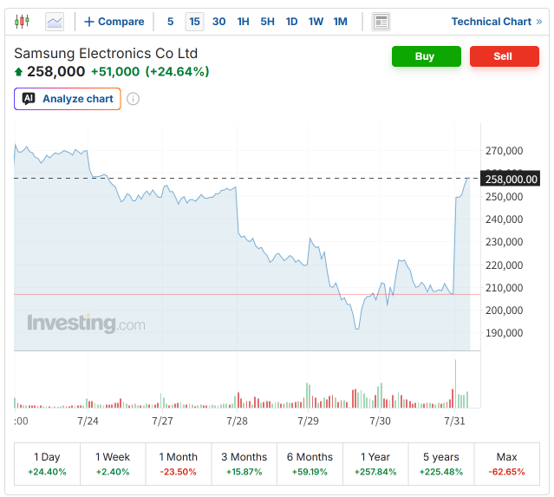Viewport: 554px width, 497px height.
Task: Switch interval to 1D
Action: click(291, 22)
